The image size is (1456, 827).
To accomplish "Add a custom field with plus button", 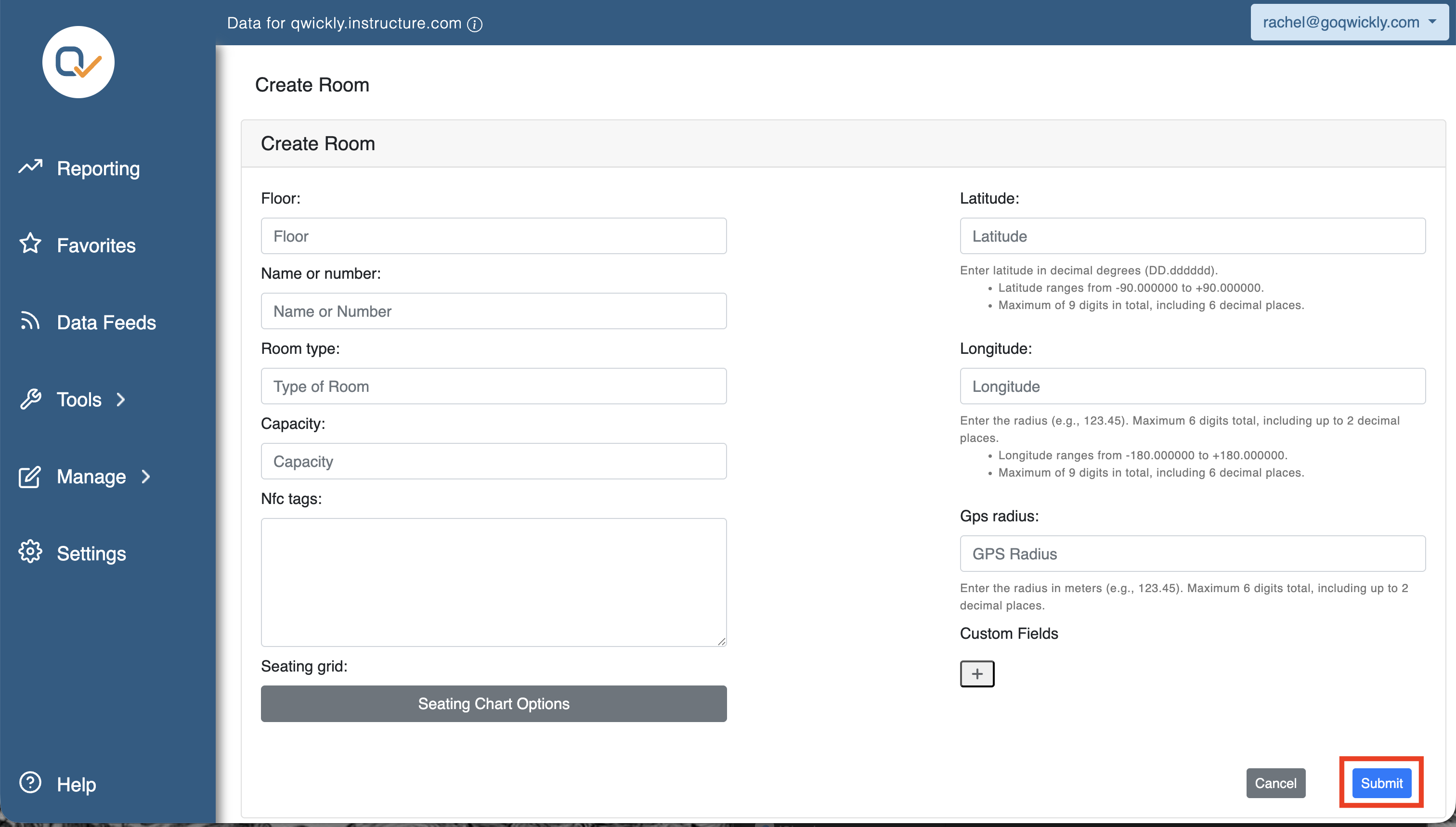I will click(976, 673).
